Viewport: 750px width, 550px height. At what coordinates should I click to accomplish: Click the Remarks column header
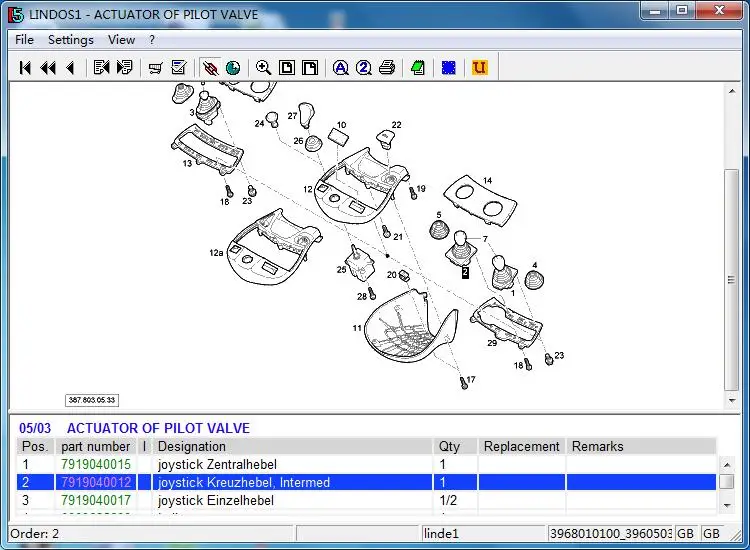[x=641, y=446]
